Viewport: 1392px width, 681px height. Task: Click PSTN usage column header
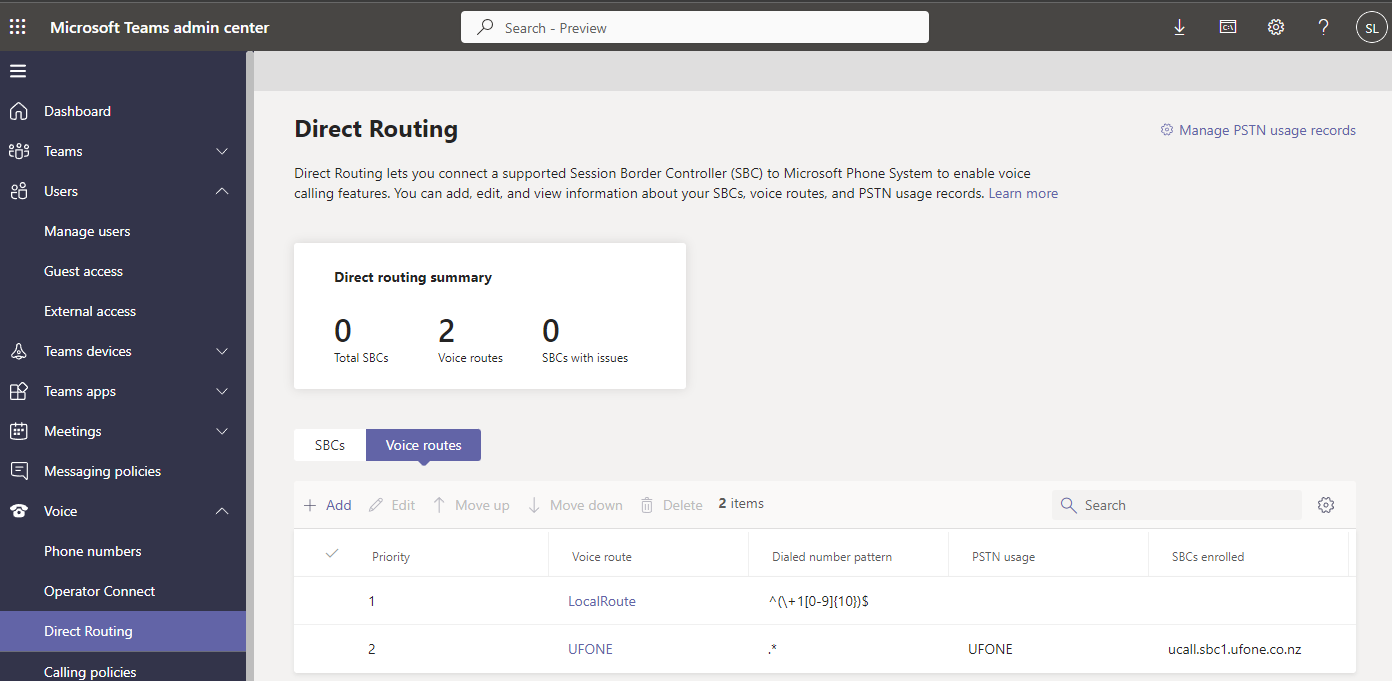(1003, 557)
